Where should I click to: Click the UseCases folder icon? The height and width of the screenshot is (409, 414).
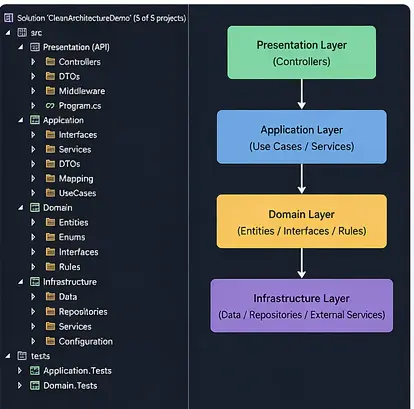(50, 193)
